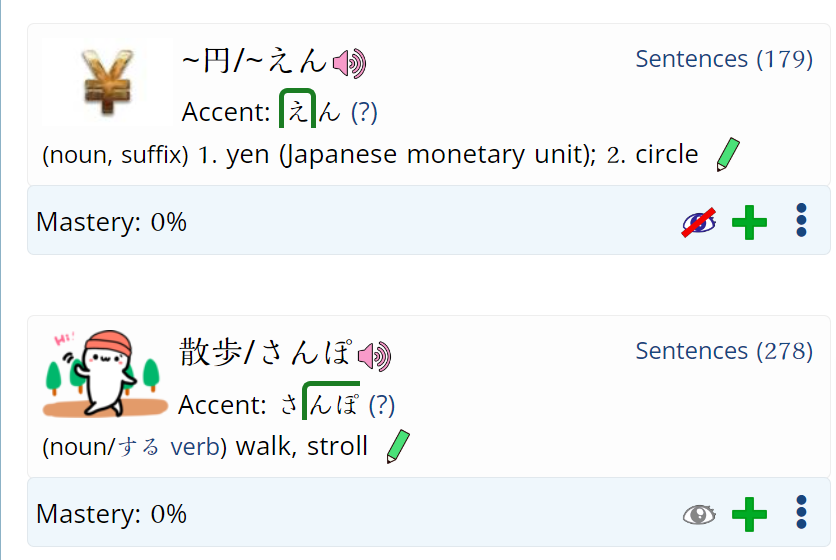This screenshot has width=836, height=560.
Task: Play audio for 円/えん word
Action: (349, 63)
